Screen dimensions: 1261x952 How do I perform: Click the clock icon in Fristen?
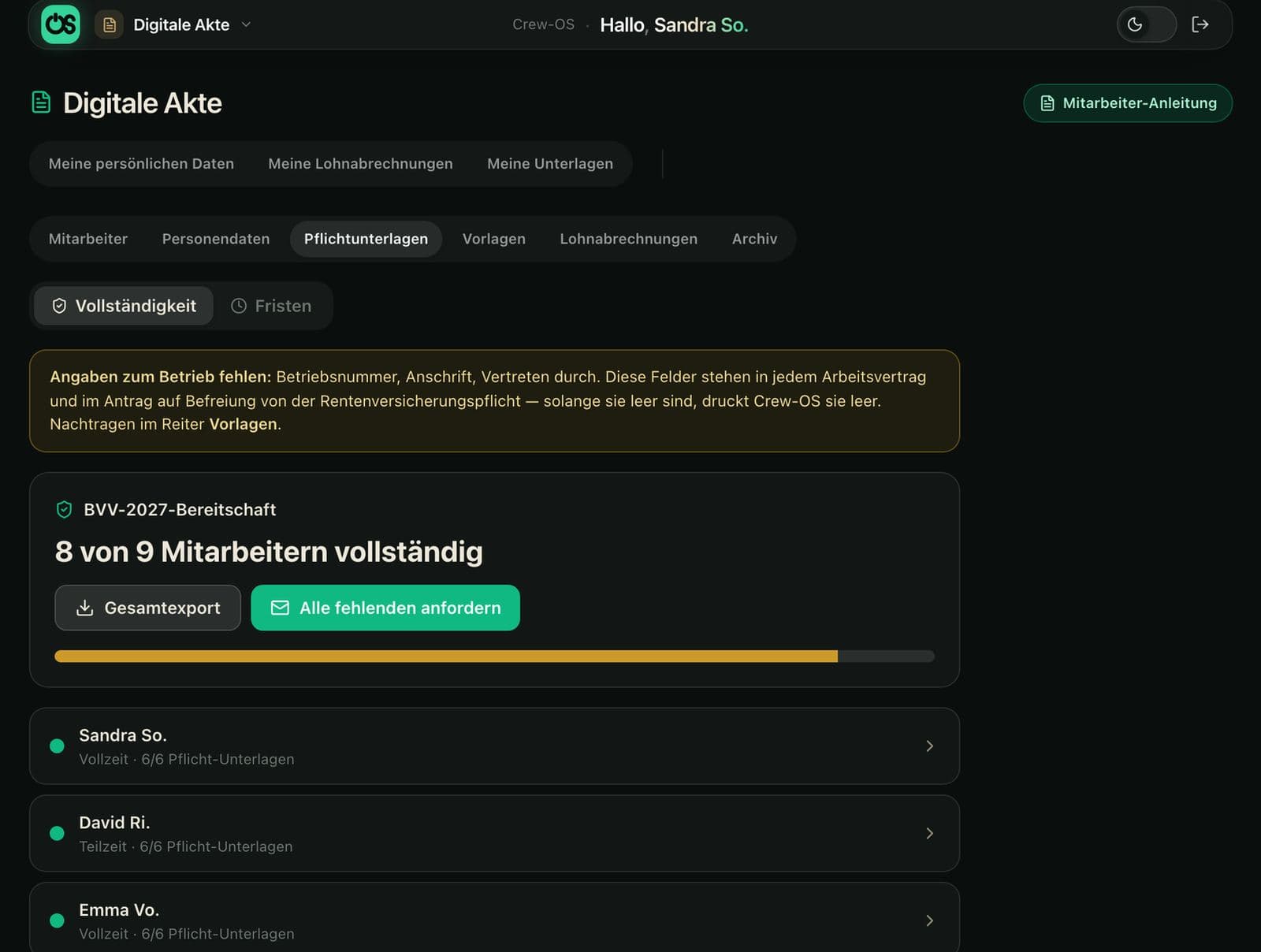pyautogui.click(x=239, y=306)
